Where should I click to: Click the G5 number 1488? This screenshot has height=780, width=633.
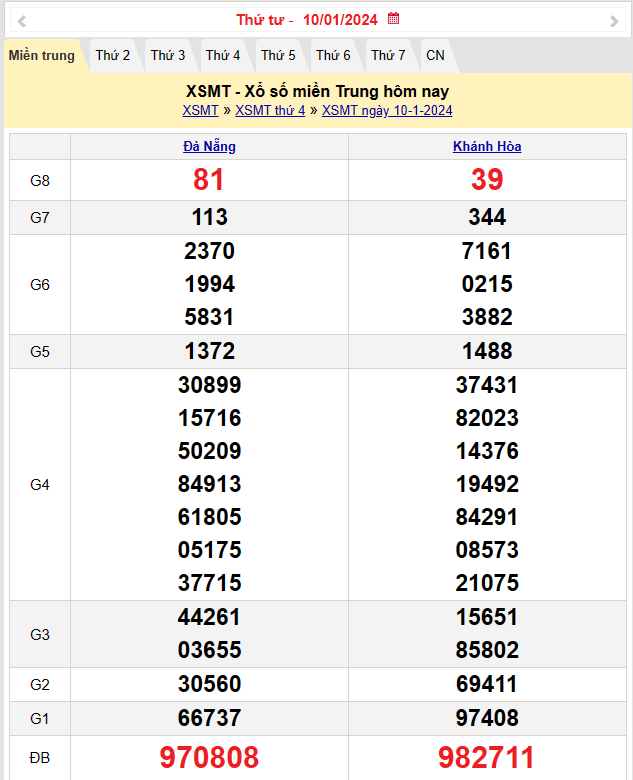[487, 351]
